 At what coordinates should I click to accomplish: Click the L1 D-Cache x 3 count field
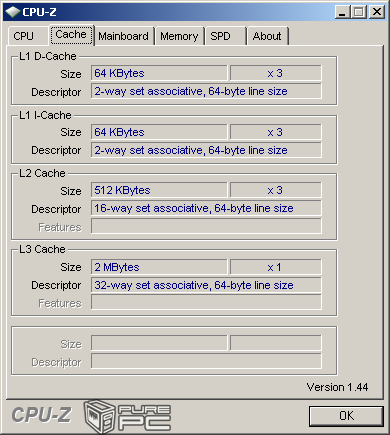coord(276,73)
